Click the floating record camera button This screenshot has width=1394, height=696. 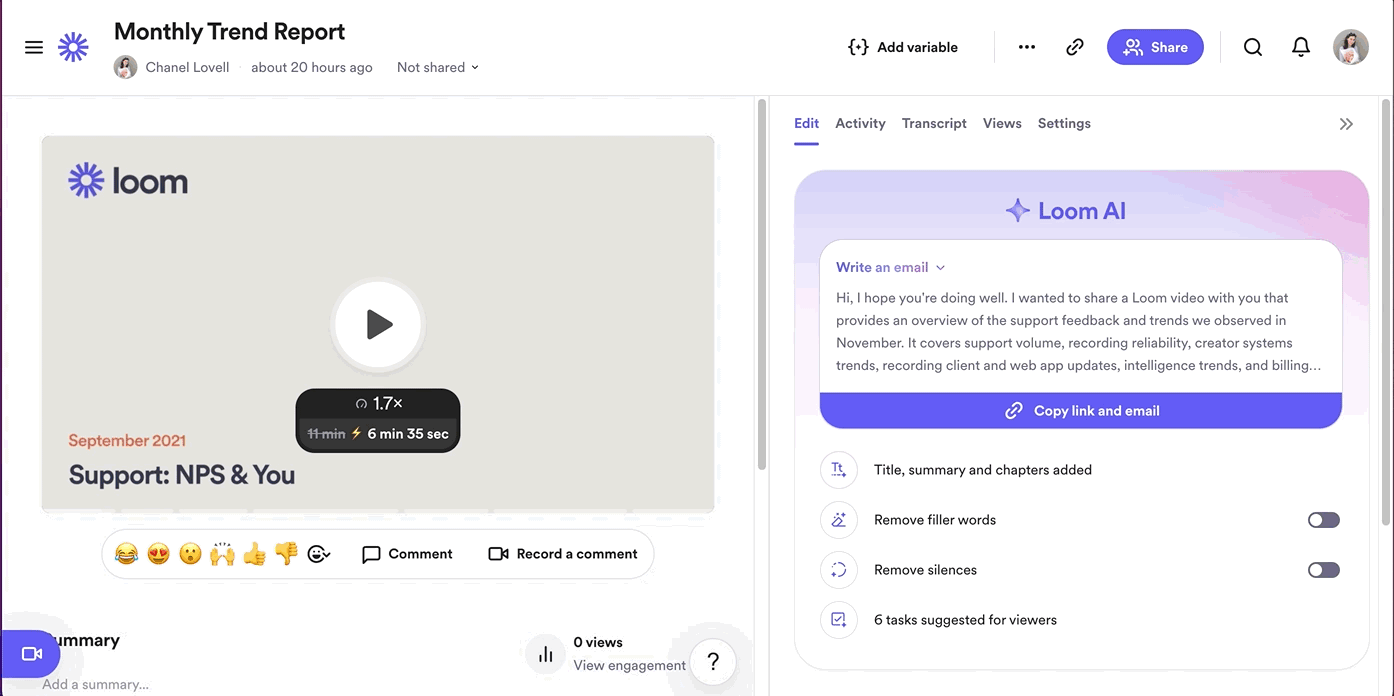(x=31, y=654)
